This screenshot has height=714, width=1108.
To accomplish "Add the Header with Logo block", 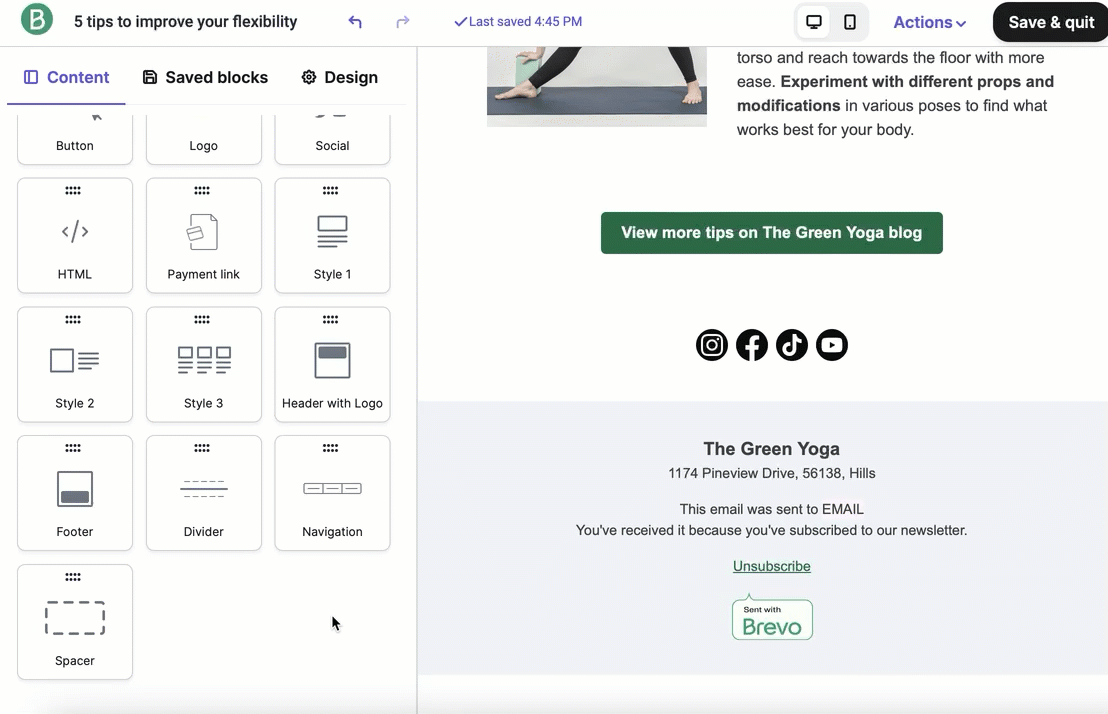I will tap(332, 364).
